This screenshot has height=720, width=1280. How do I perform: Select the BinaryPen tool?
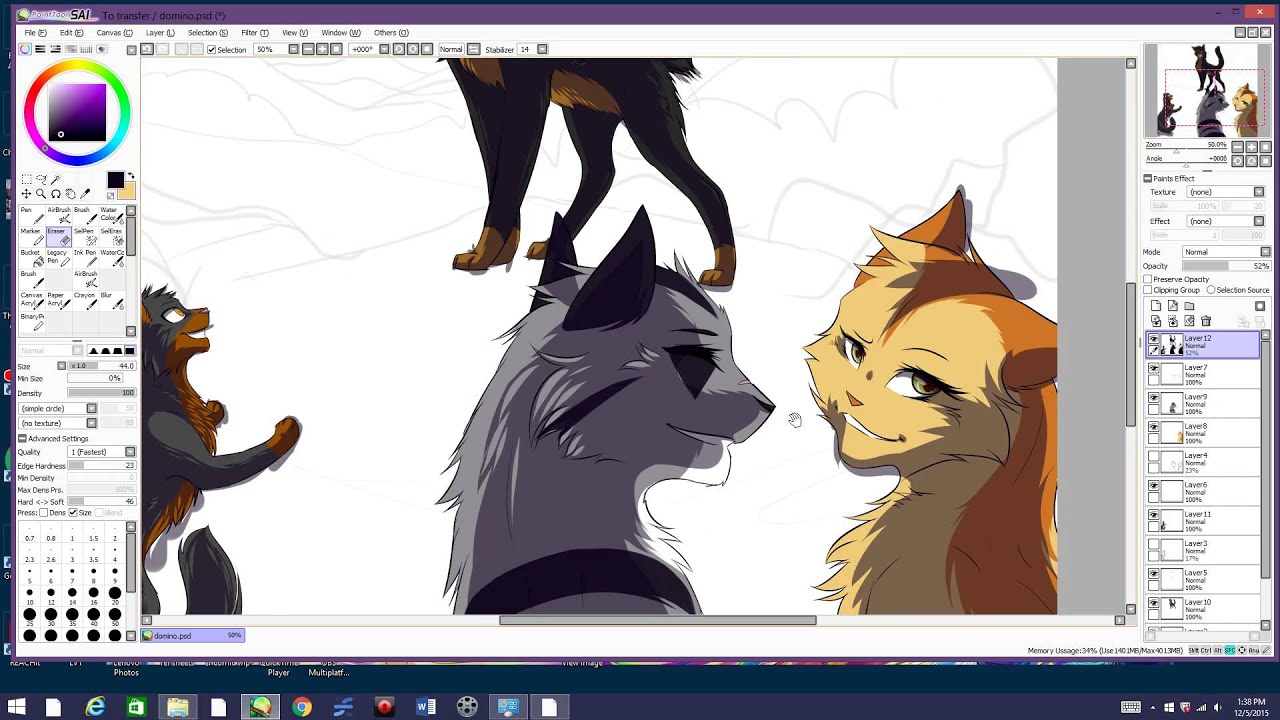pos(32,322)
